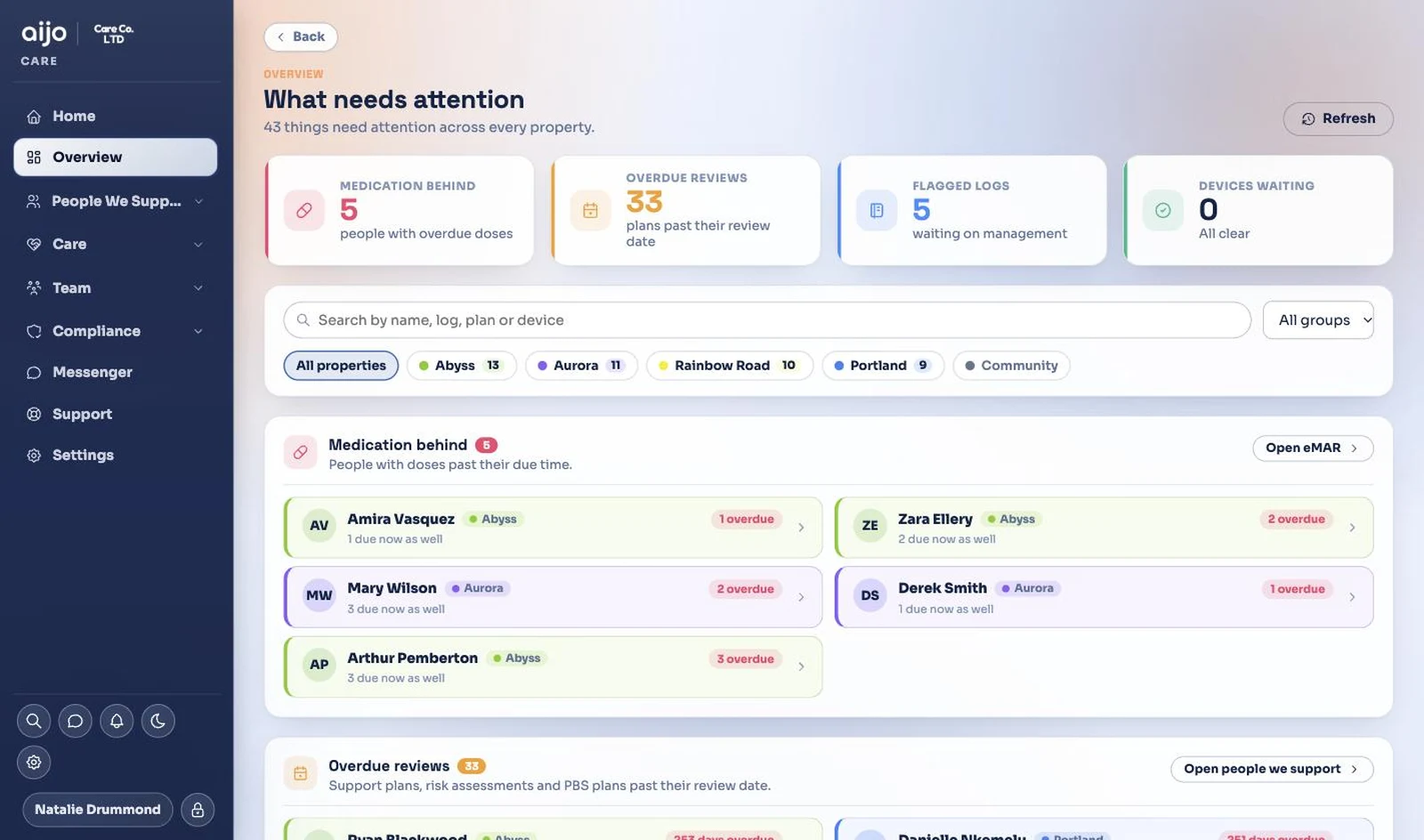Click the search by name input field
This screenshot has width=1424, height=840.
pyautogui.click(x=767, y=320)
